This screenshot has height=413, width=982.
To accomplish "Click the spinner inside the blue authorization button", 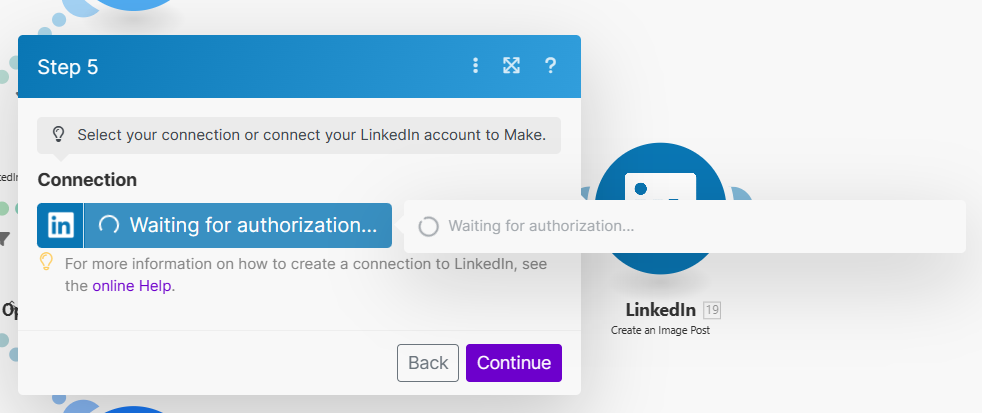I will [109, 225].
